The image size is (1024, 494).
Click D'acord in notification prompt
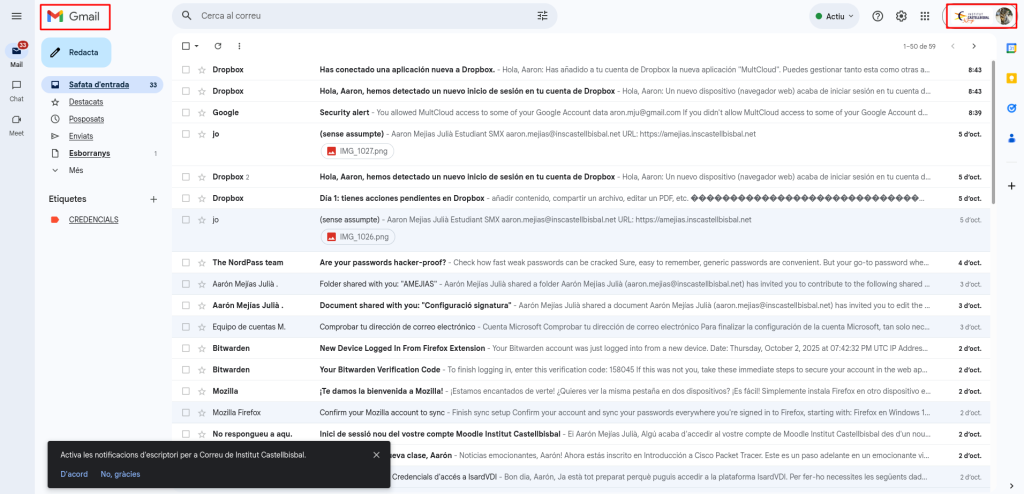point(74,474)
